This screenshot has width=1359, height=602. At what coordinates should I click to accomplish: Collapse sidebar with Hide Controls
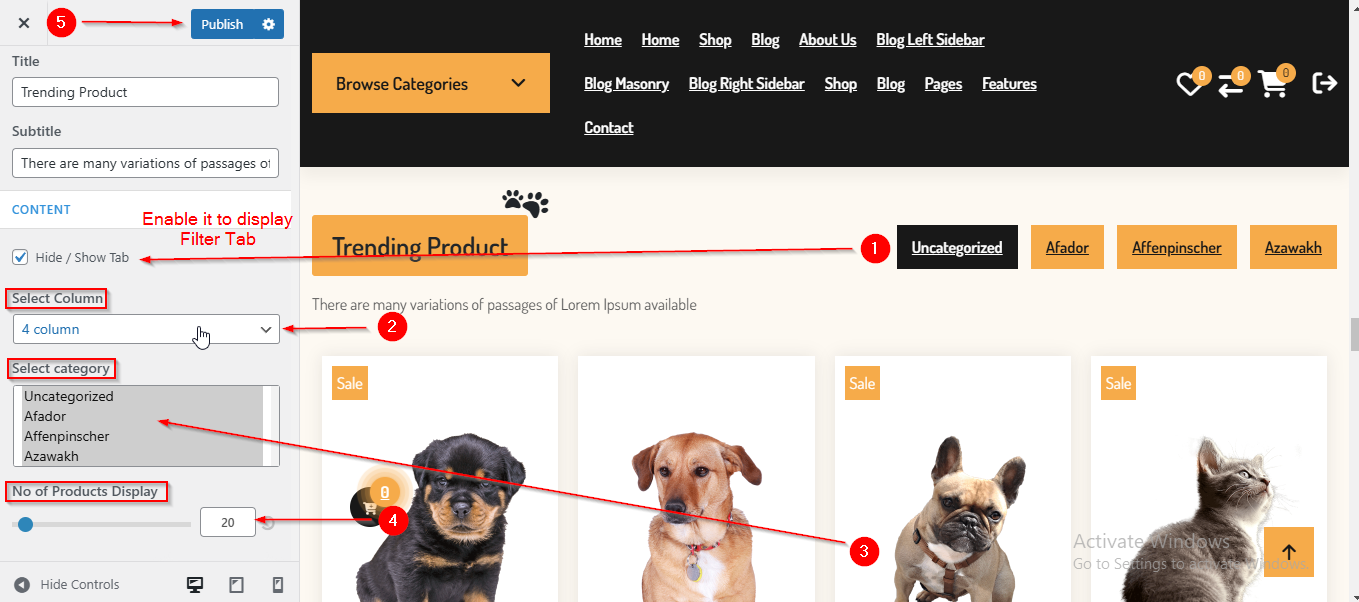point(67,585)
